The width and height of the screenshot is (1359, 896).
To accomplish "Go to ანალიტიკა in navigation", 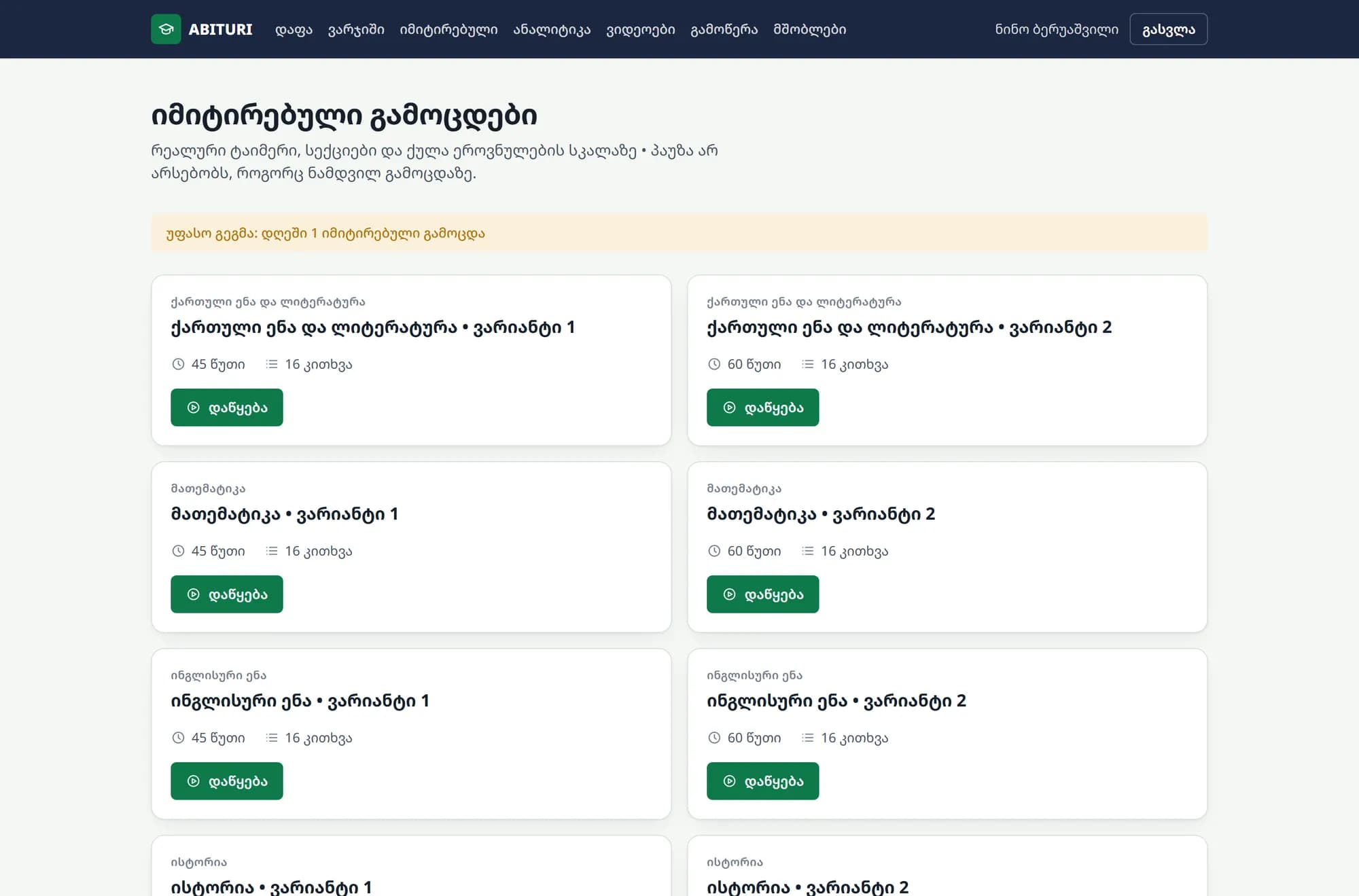I will (x=552, y=29).
